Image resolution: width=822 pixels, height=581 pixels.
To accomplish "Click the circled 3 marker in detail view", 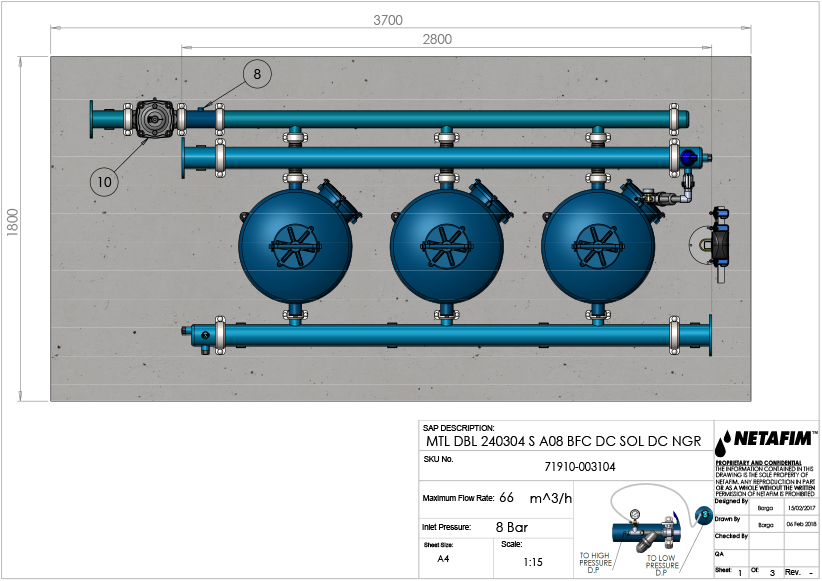I will (702, 515).
